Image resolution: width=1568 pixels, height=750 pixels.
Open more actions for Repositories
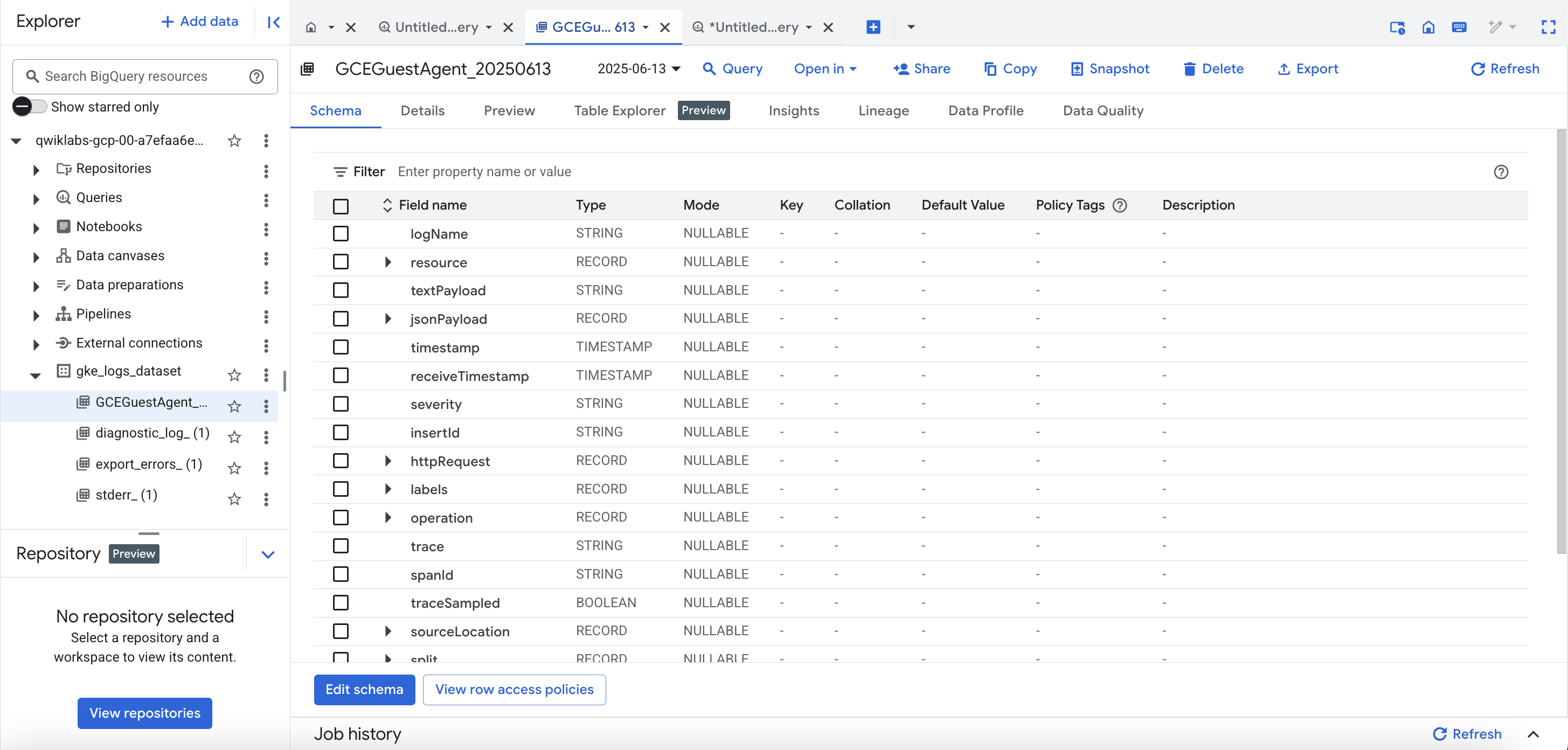[x=266, y=171]
